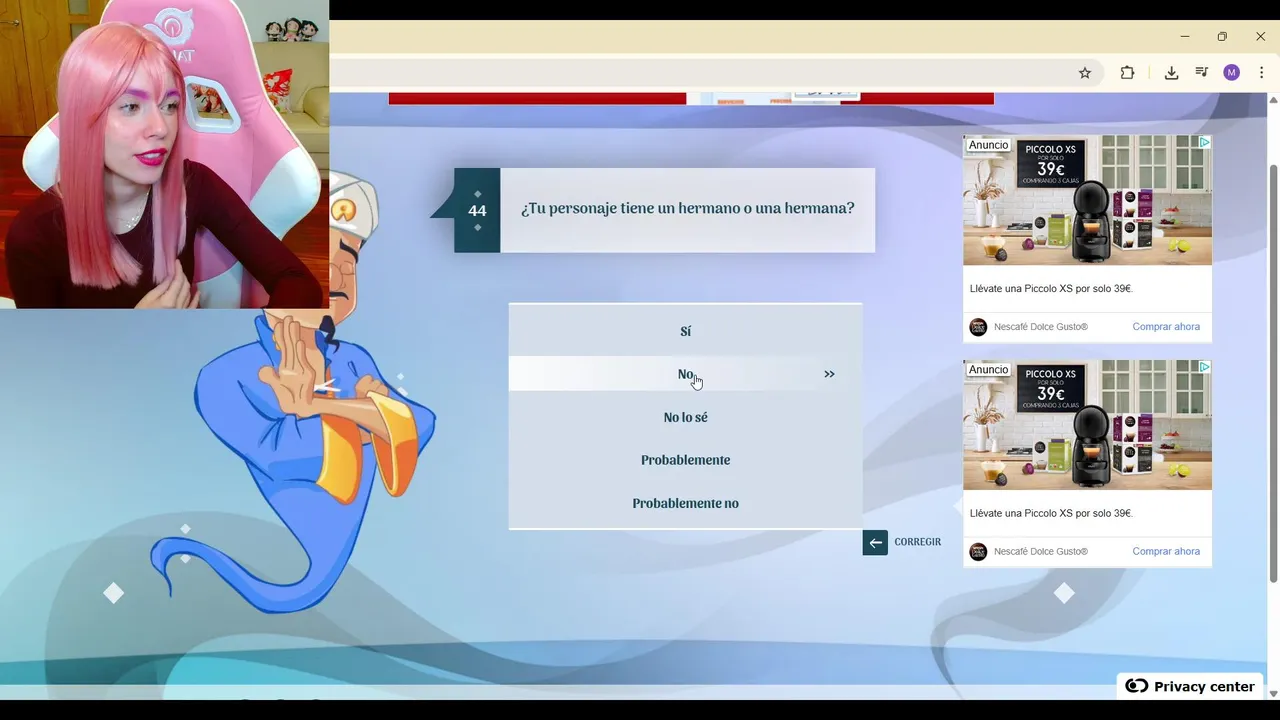Open AdChoices icon on bottom ad
The height and width of the screenshot is (720, 1280).
click(x=1205, y=368)
